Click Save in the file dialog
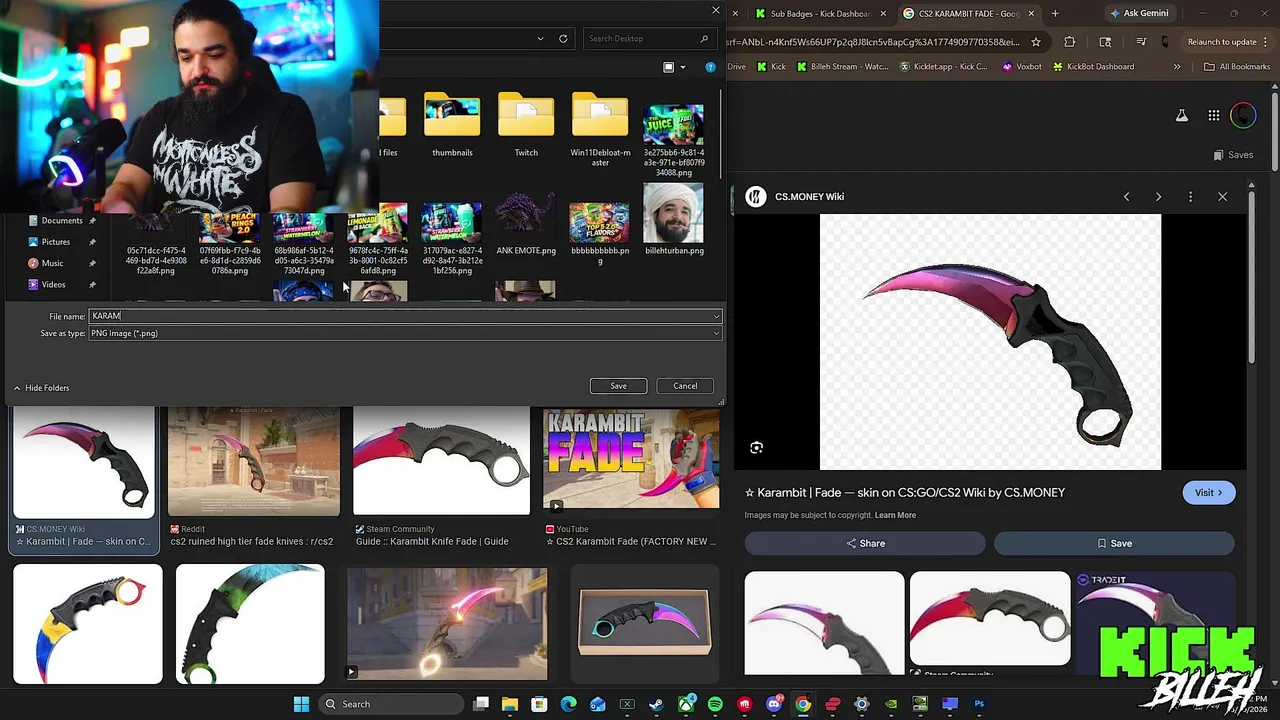The height and width of the screenshot is (720, 1280). coord(619,386)
